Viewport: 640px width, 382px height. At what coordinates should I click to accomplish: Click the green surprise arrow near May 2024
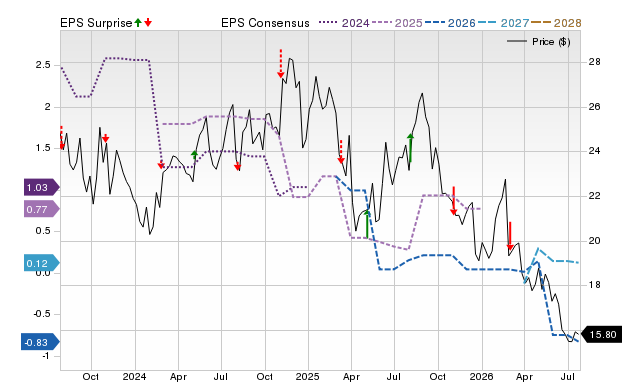(x=194, y=155)
